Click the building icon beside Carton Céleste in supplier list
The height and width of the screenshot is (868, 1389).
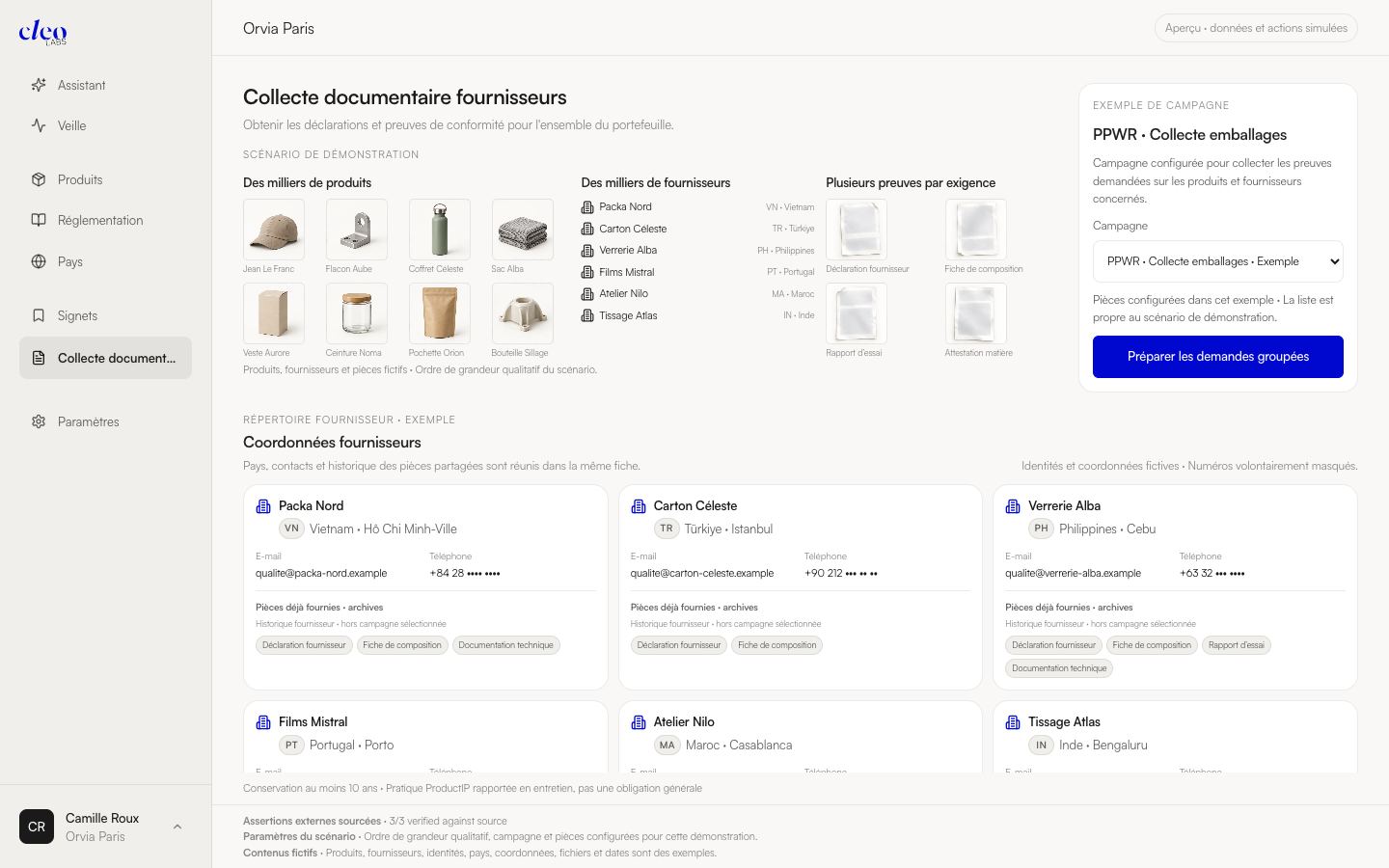point(587,229)
